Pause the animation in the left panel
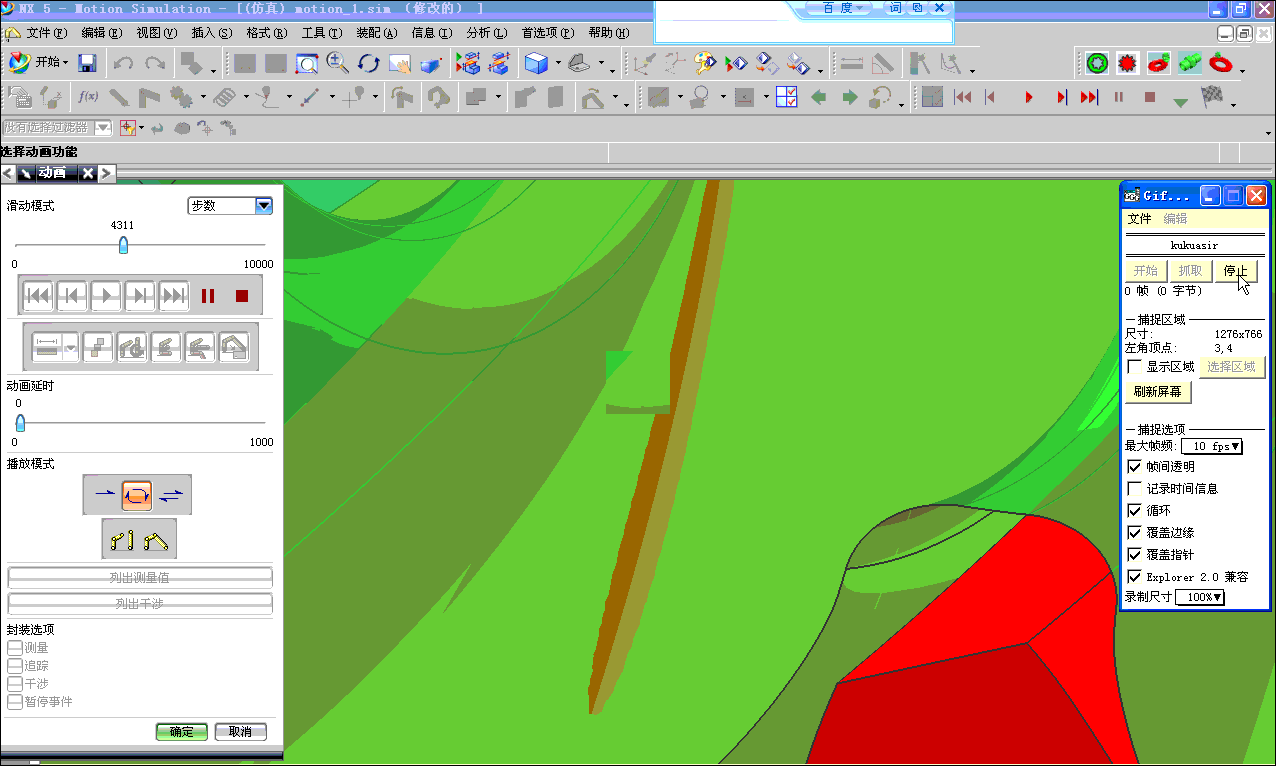 coord(208,296)
